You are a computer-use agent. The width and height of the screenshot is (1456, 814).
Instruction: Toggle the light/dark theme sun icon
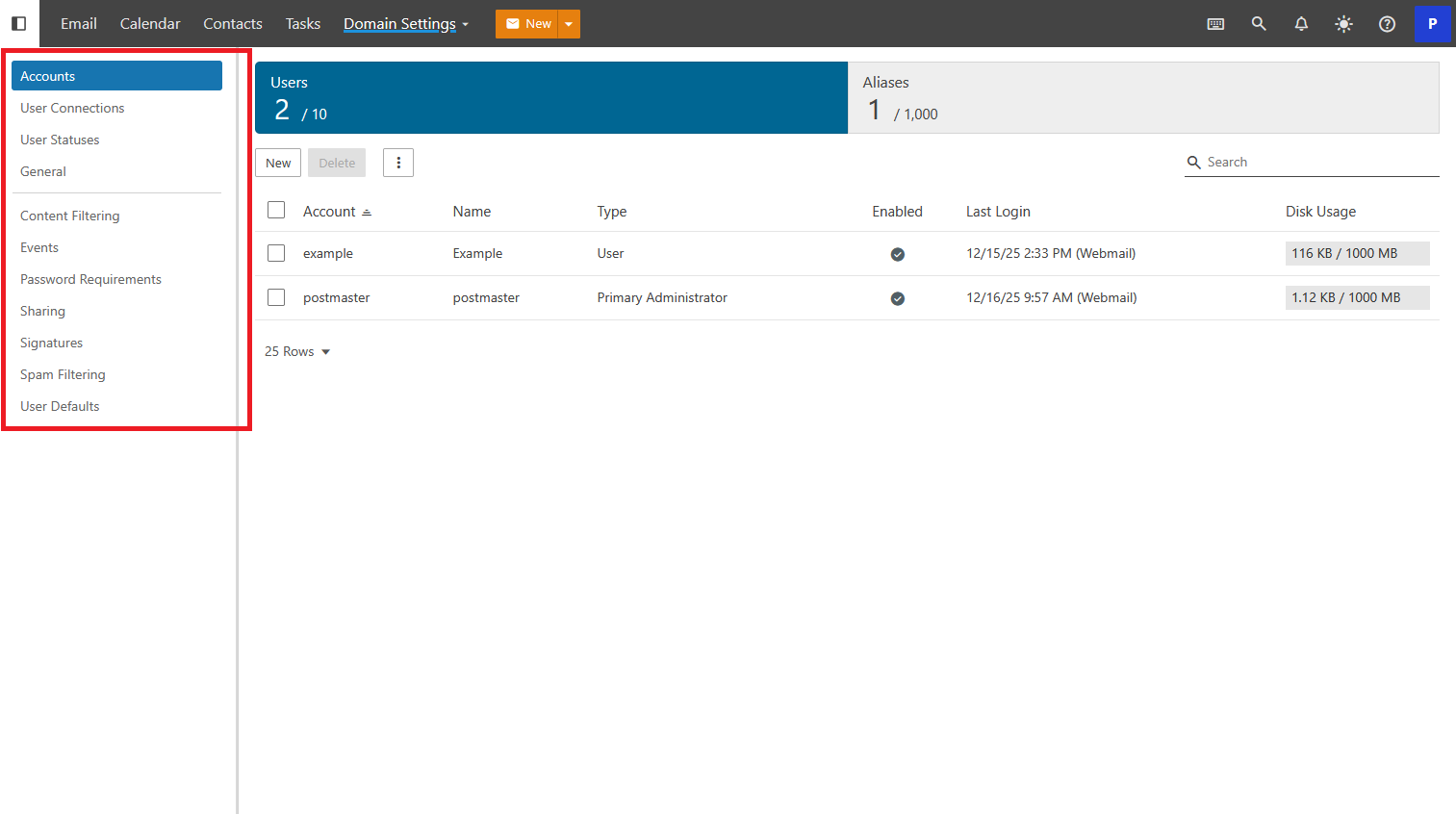[1343, 24]
